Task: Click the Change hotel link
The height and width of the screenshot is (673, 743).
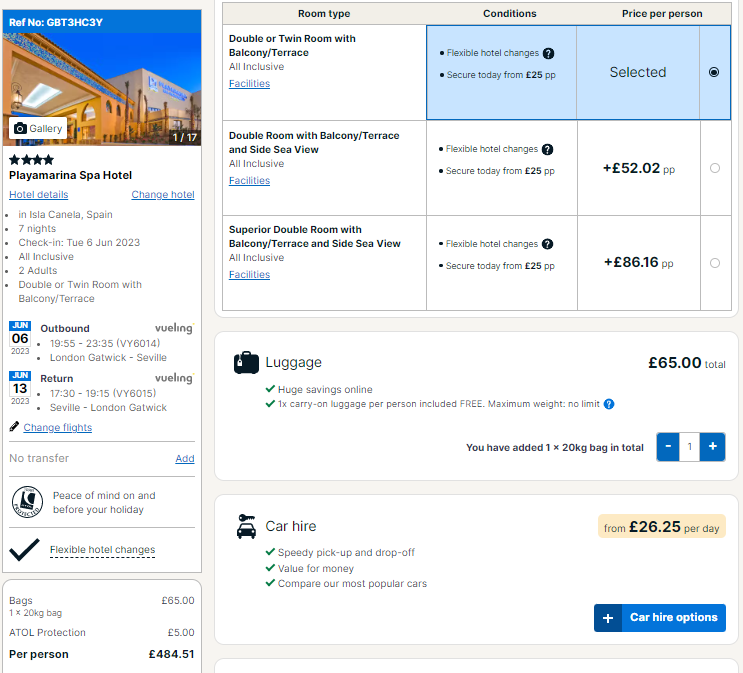Action: [x=163, y=194]
